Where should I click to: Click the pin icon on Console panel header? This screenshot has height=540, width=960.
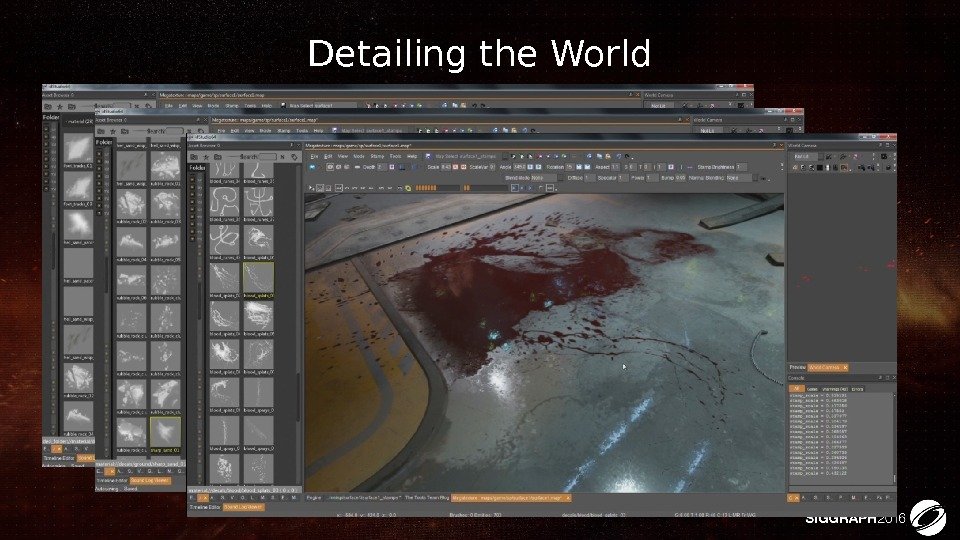879,379
